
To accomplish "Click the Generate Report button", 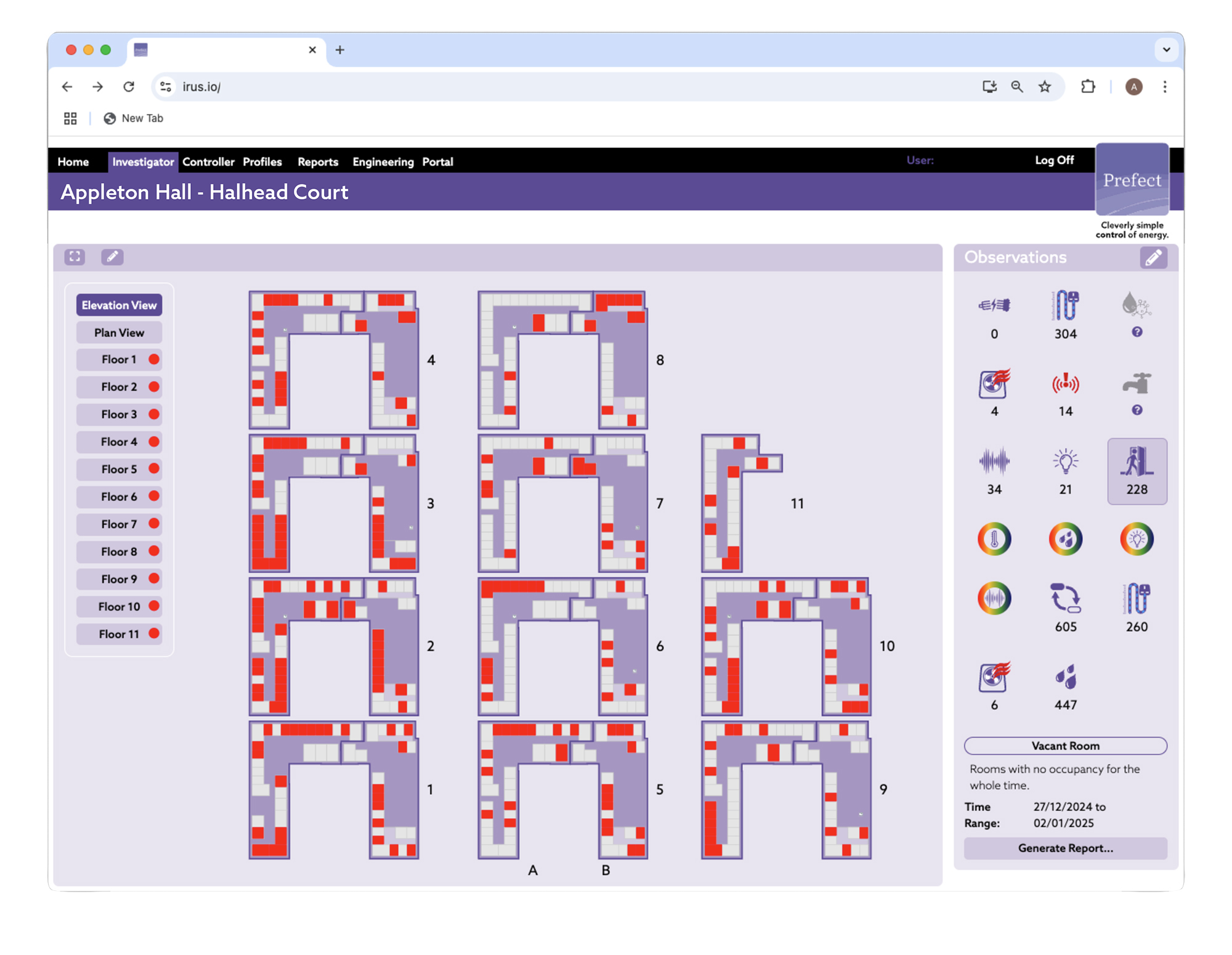I will [x=1065, y=848].
